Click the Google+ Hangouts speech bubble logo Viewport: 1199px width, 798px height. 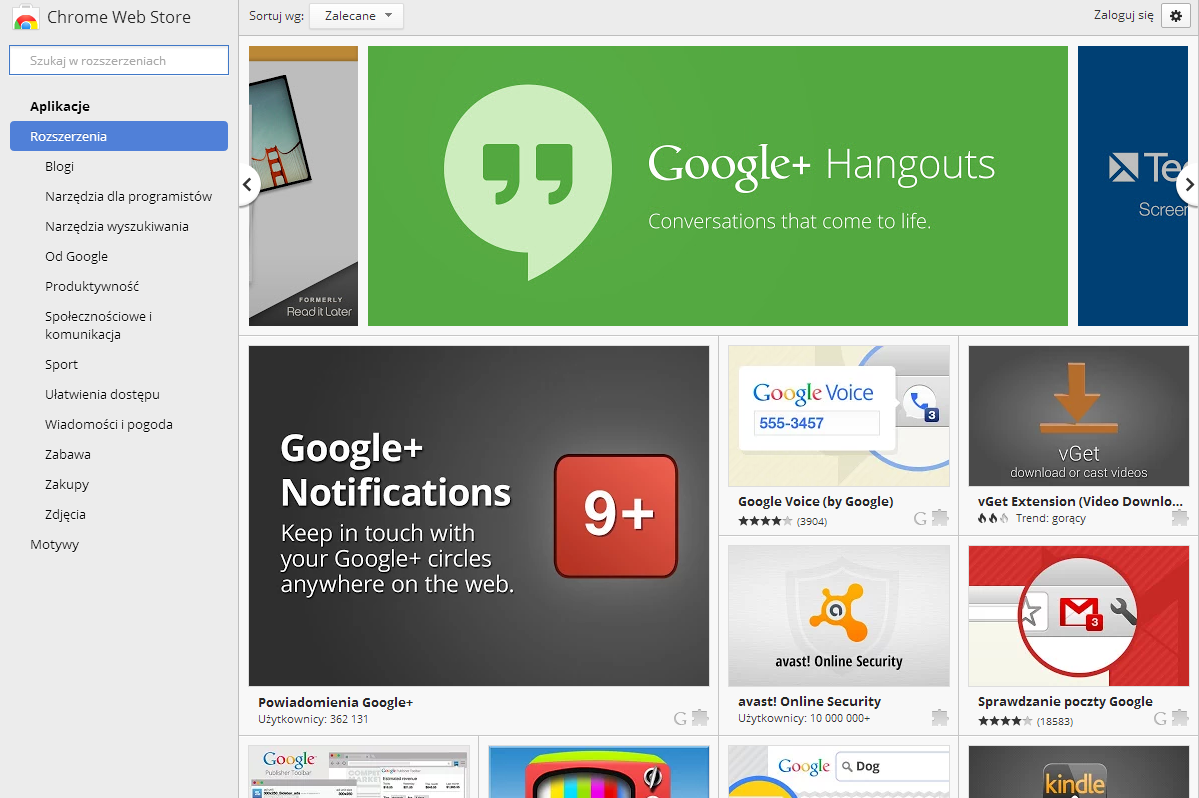click(528, 183)
